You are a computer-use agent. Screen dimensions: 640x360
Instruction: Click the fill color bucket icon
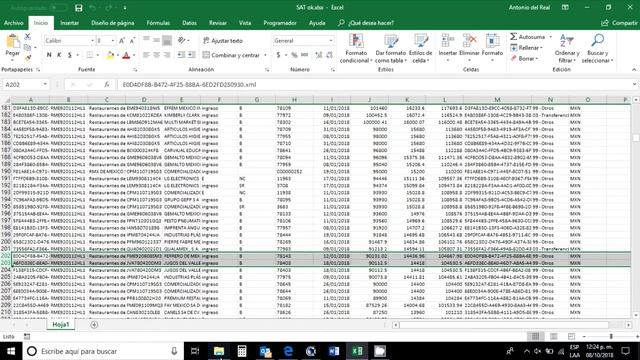(x=110, y=55)
